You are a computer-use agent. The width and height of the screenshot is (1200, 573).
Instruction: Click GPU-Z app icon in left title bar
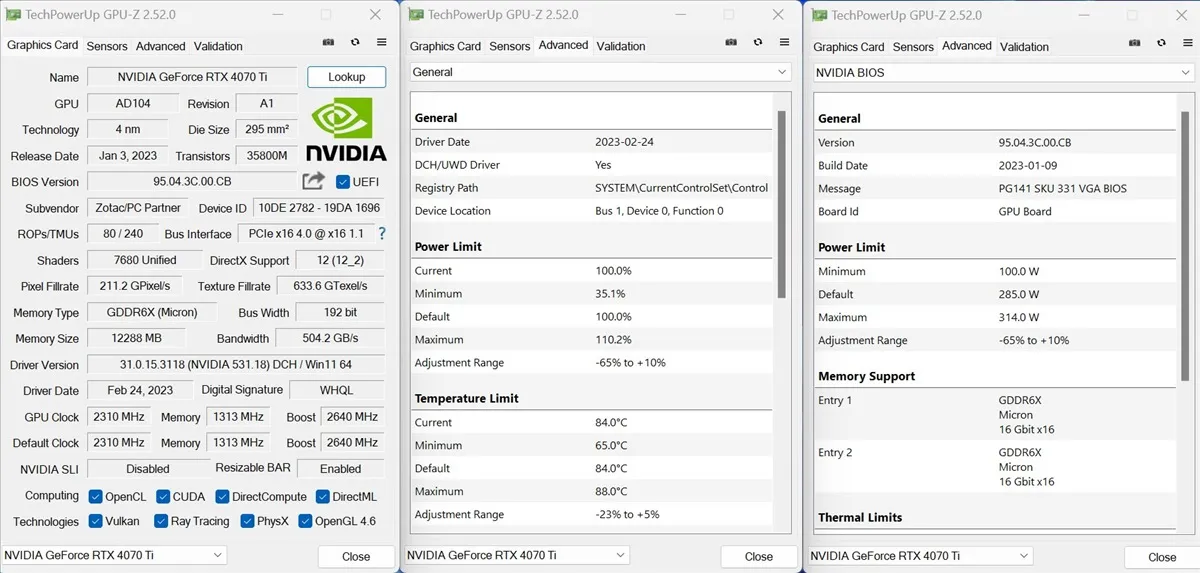(x=13, y=14)
